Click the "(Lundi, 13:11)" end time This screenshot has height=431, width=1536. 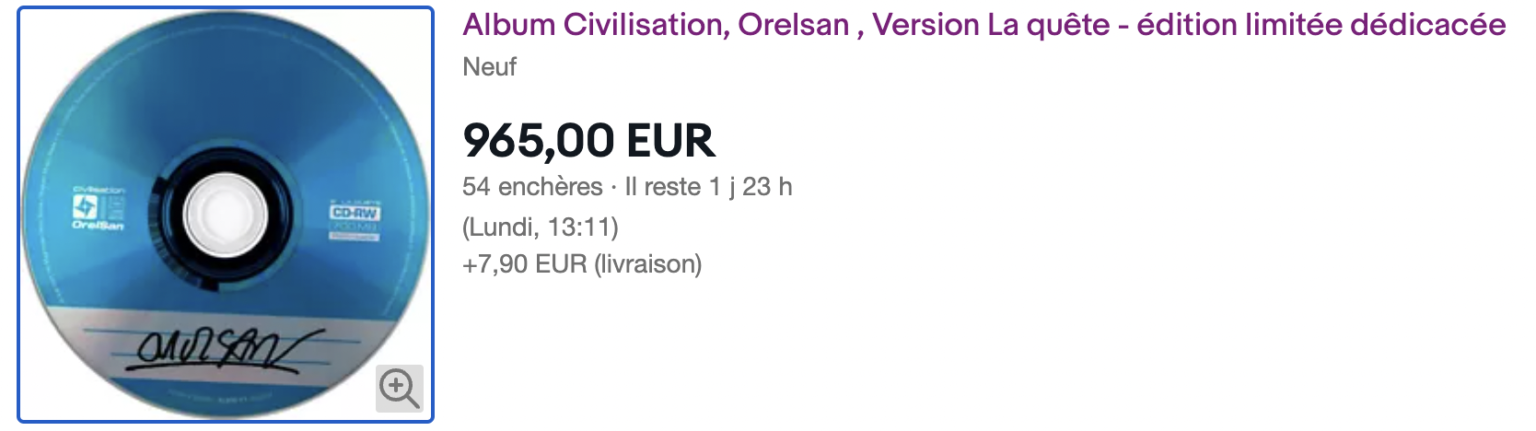click(540, 227)
